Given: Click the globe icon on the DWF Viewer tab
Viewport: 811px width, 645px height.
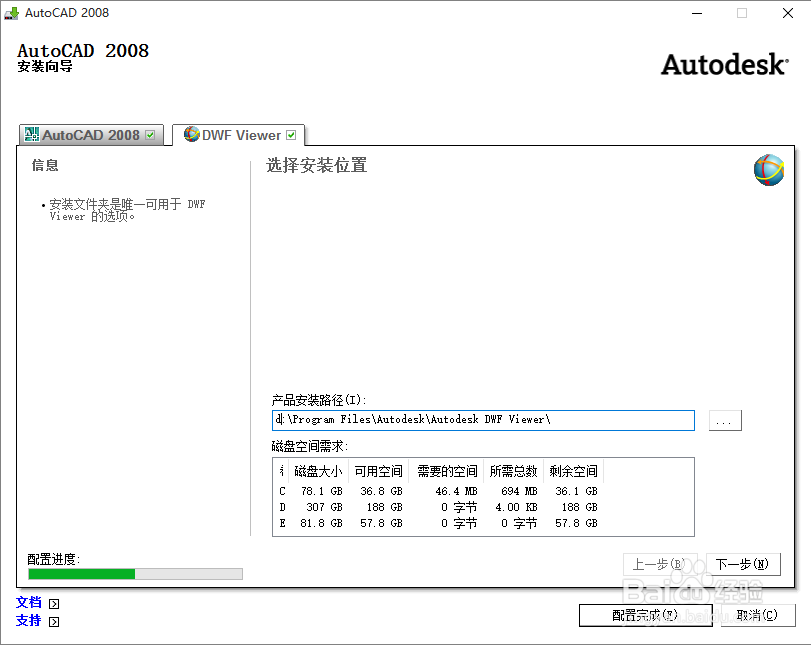Looking at the screenshot, I should (188, 134).
